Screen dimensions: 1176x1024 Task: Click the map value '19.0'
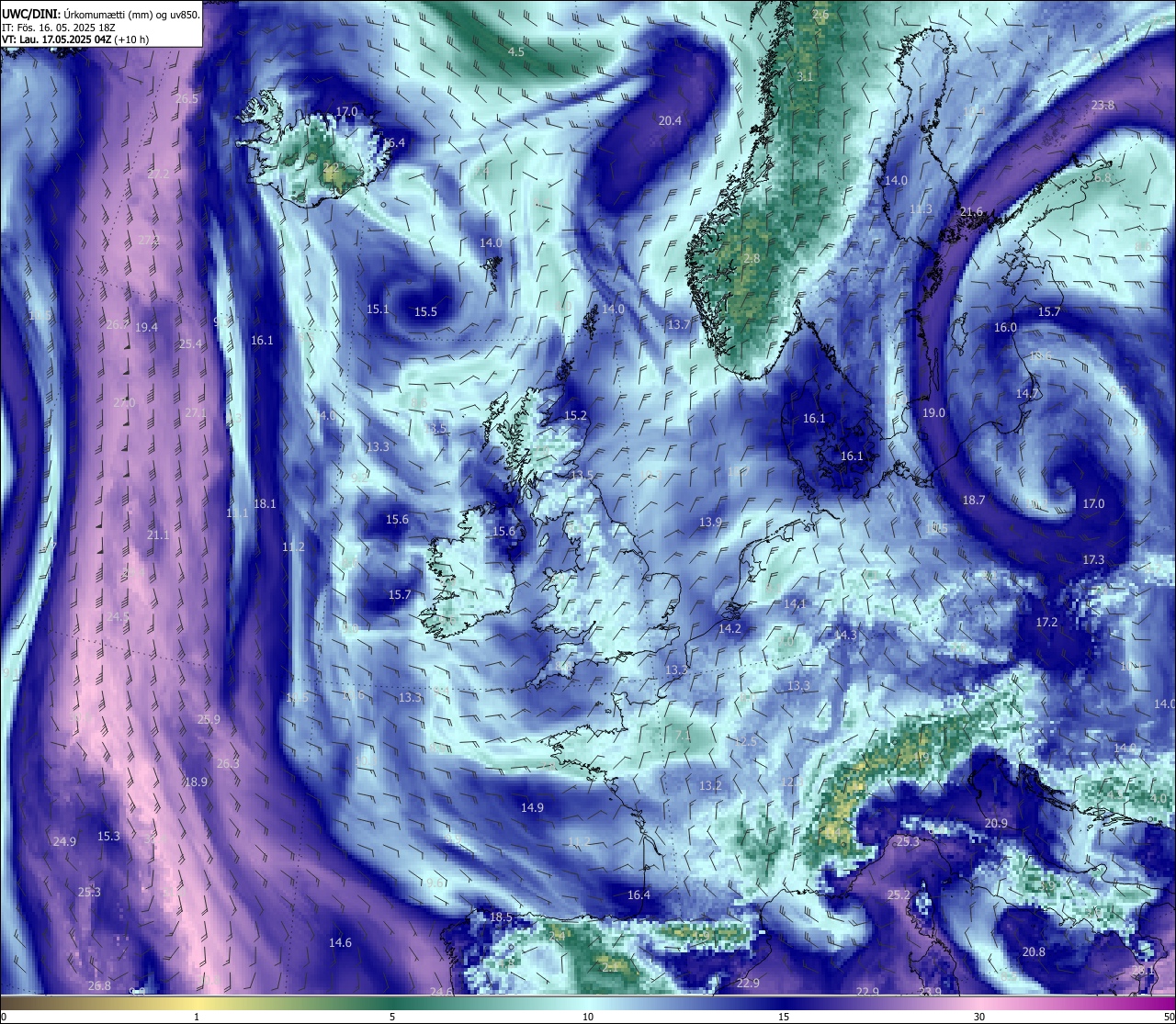(933, 413)
